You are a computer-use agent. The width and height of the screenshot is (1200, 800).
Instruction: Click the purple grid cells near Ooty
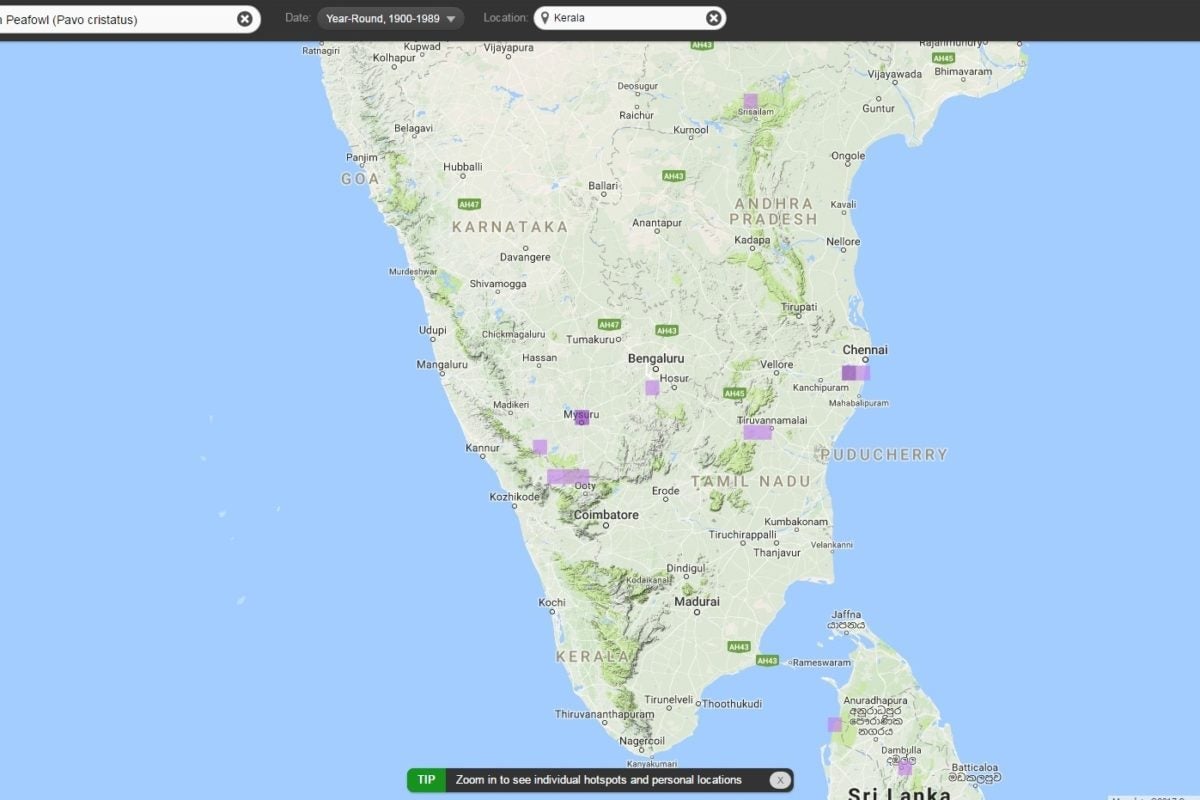[568, 477]
